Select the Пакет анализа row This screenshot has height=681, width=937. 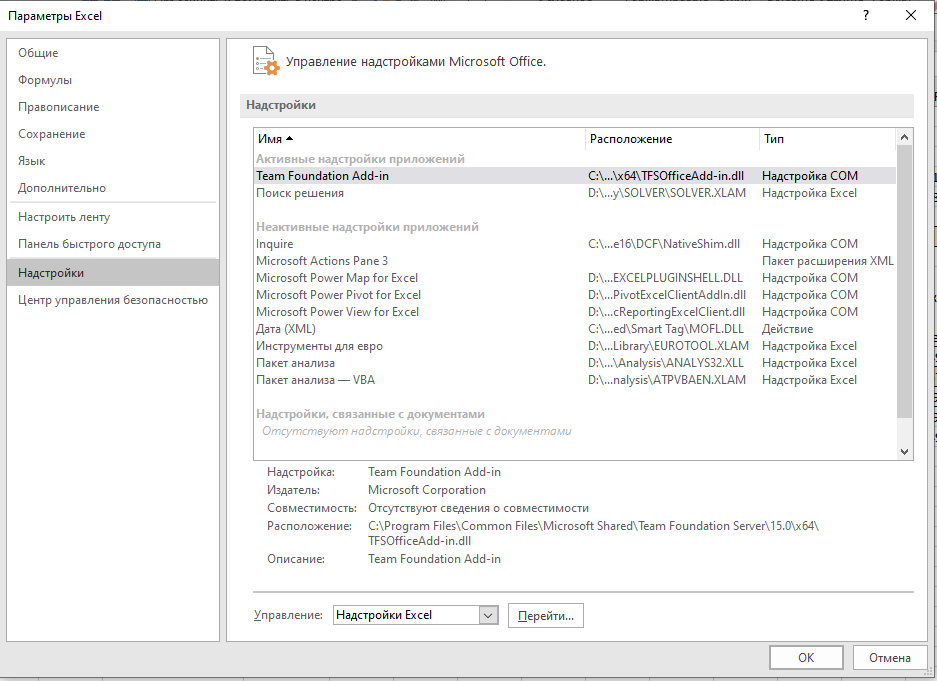[x=574, y=363]
